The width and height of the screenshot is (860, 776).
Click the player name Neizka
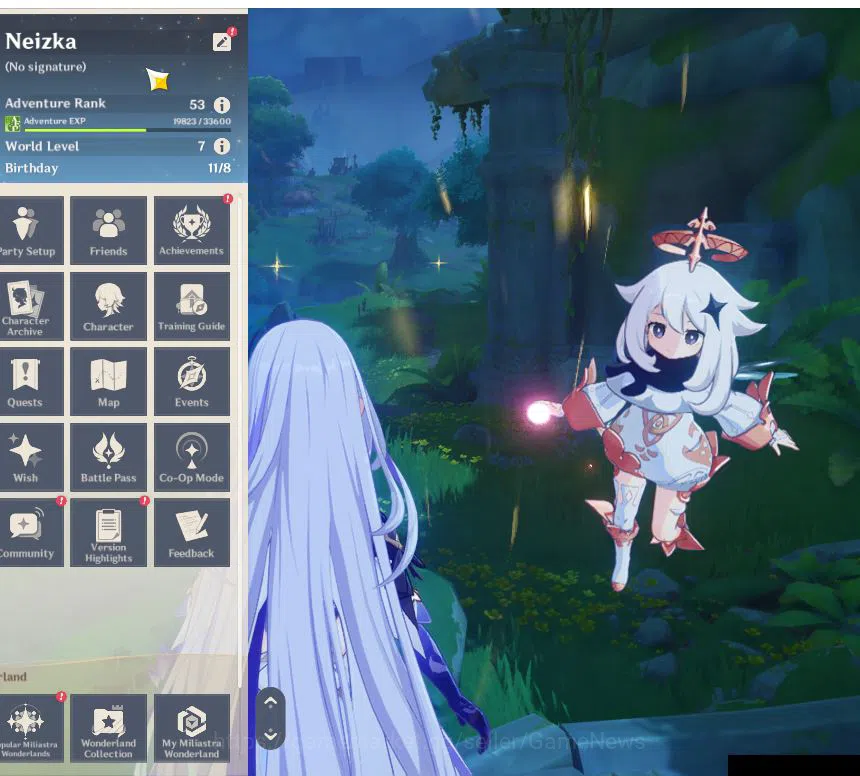pyautogui.click(x=41, y=42)
